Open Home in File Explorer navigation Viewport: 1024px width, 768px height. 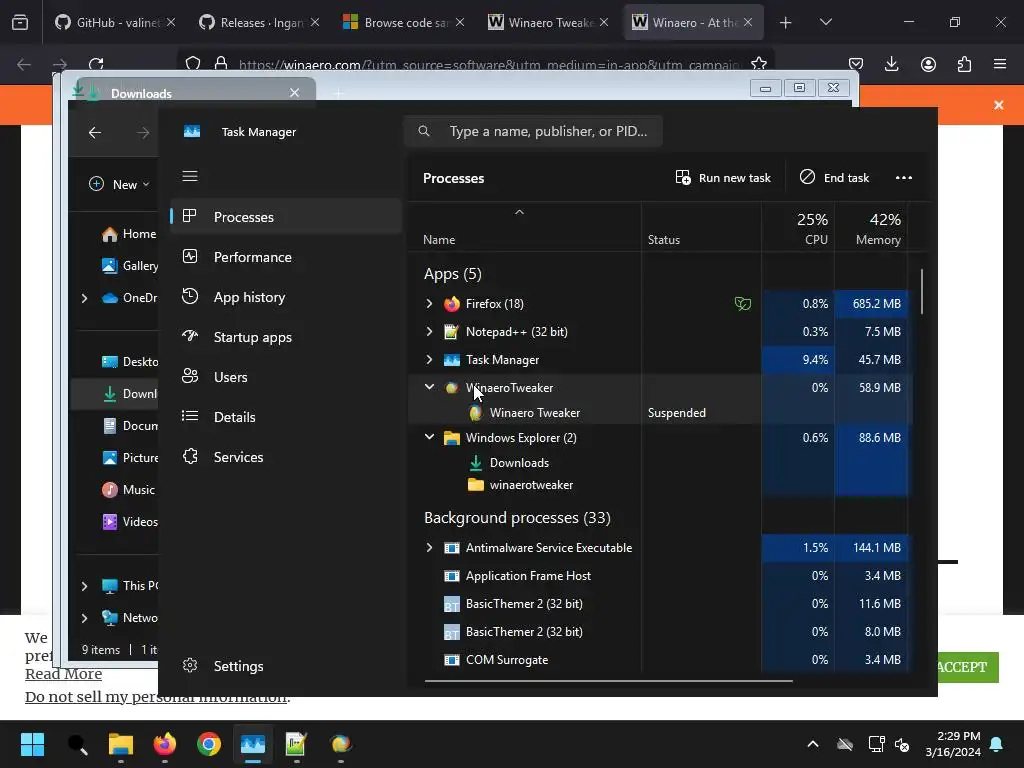tap(129, 234)
